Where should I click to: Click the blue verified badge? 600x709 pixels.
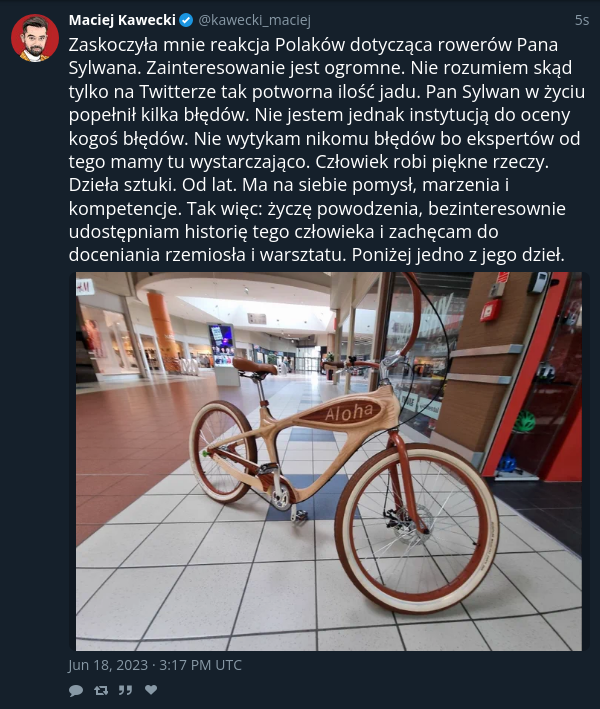coord(186,20)
